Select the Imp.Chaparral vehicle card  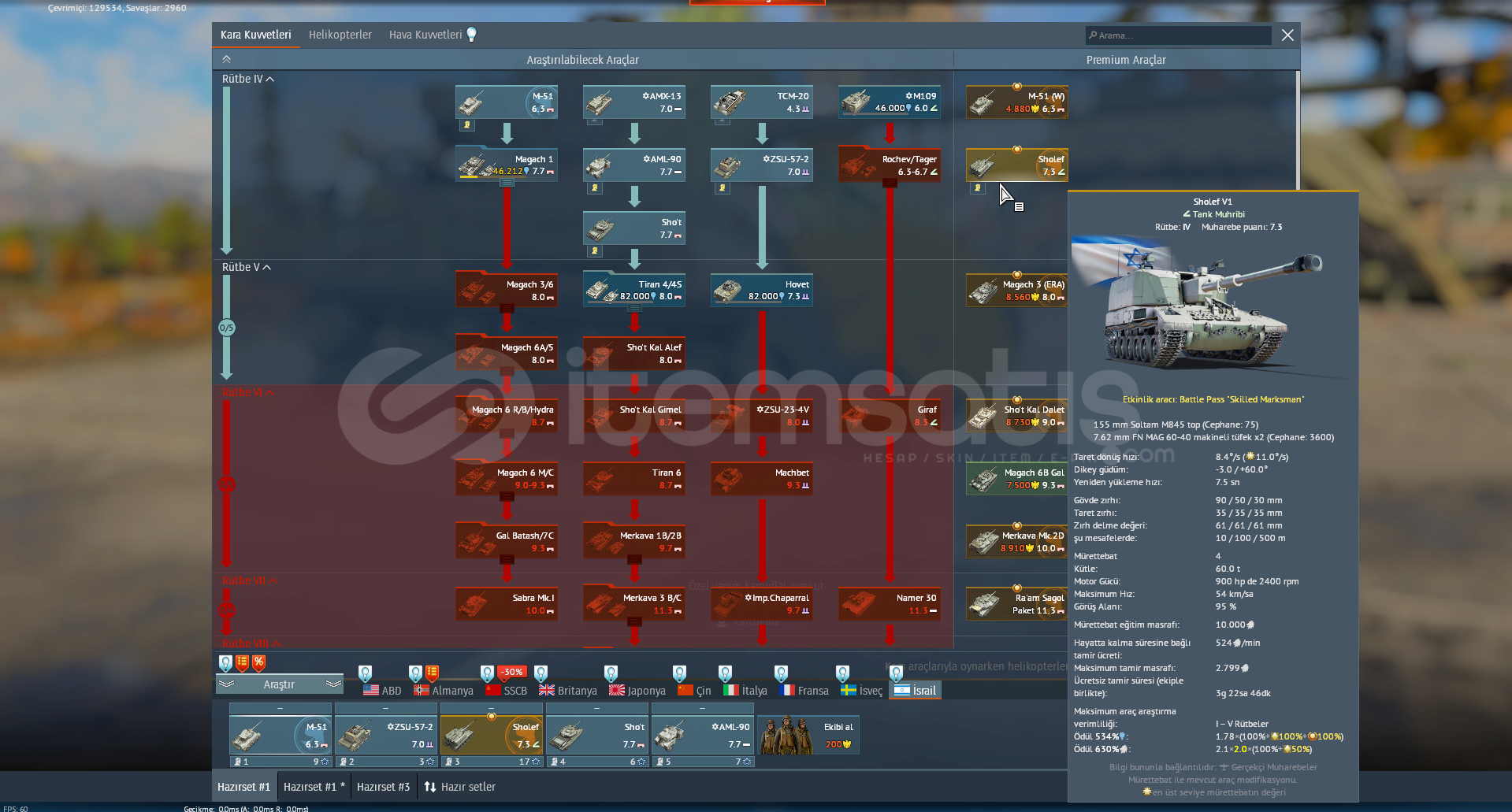click(x=762, y=604)
